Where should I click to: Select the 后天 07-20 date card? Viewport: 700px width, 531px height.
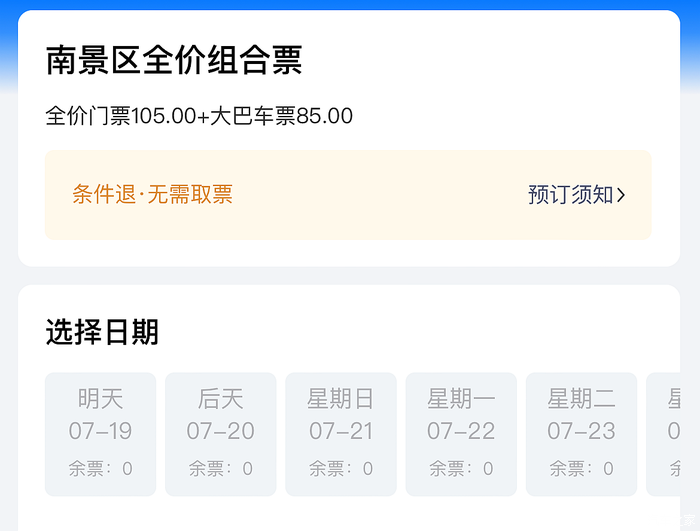click(x=220, y=434)
